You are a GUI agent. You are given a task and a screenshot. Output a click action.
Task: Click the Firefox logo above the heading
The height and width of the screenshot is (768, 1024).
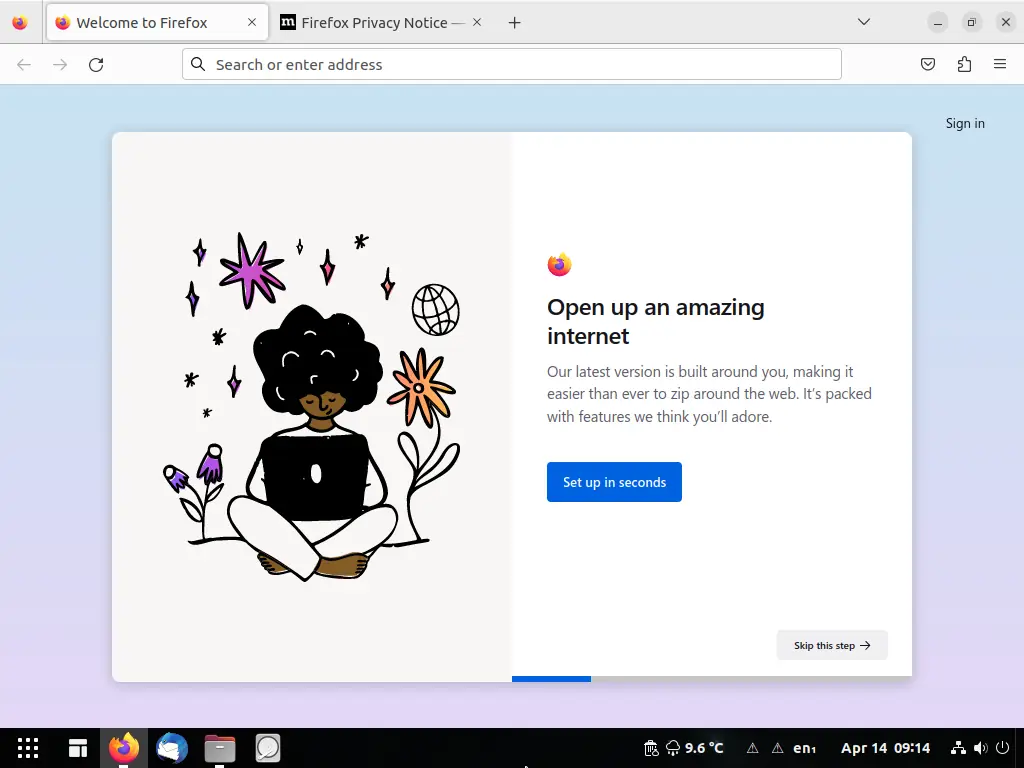[x=559, y=264]
